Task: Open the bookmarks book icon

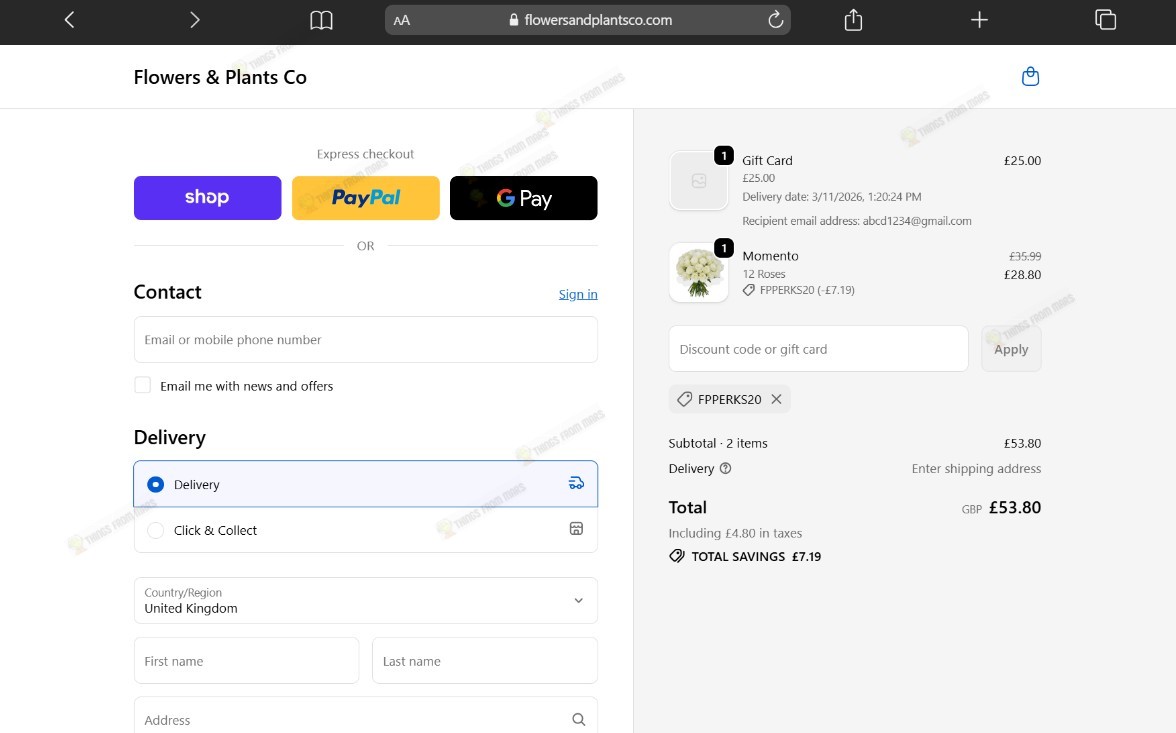Action: click(x=321, y=20)
